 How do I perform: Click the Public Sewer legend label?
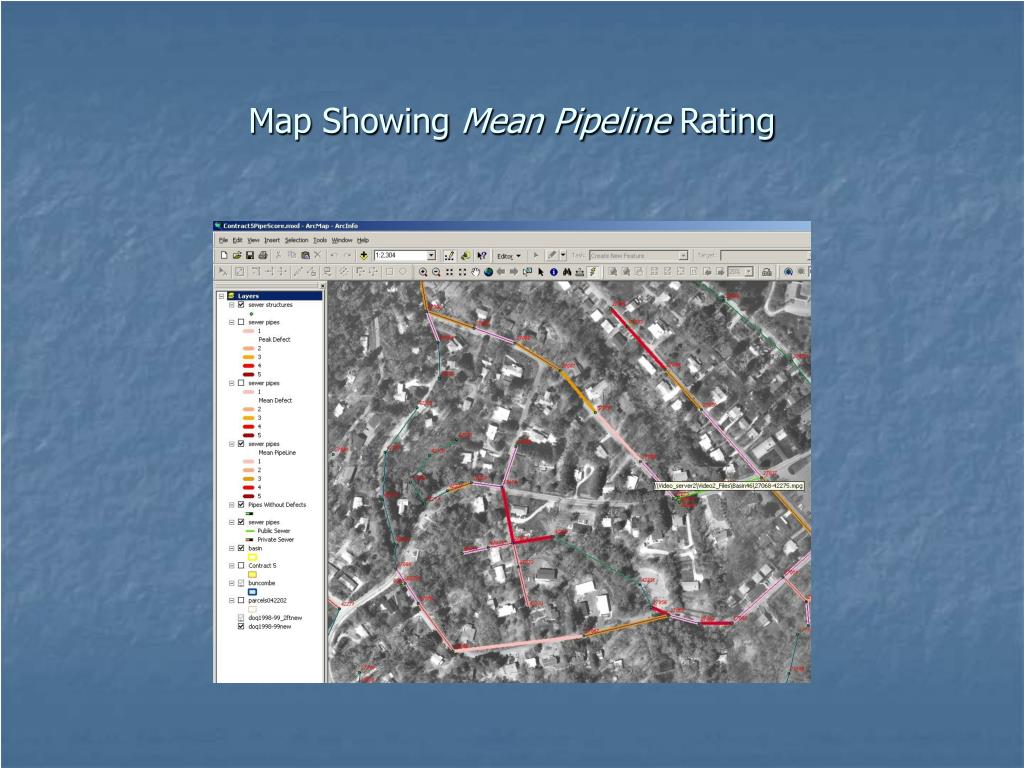coord(274,531)
